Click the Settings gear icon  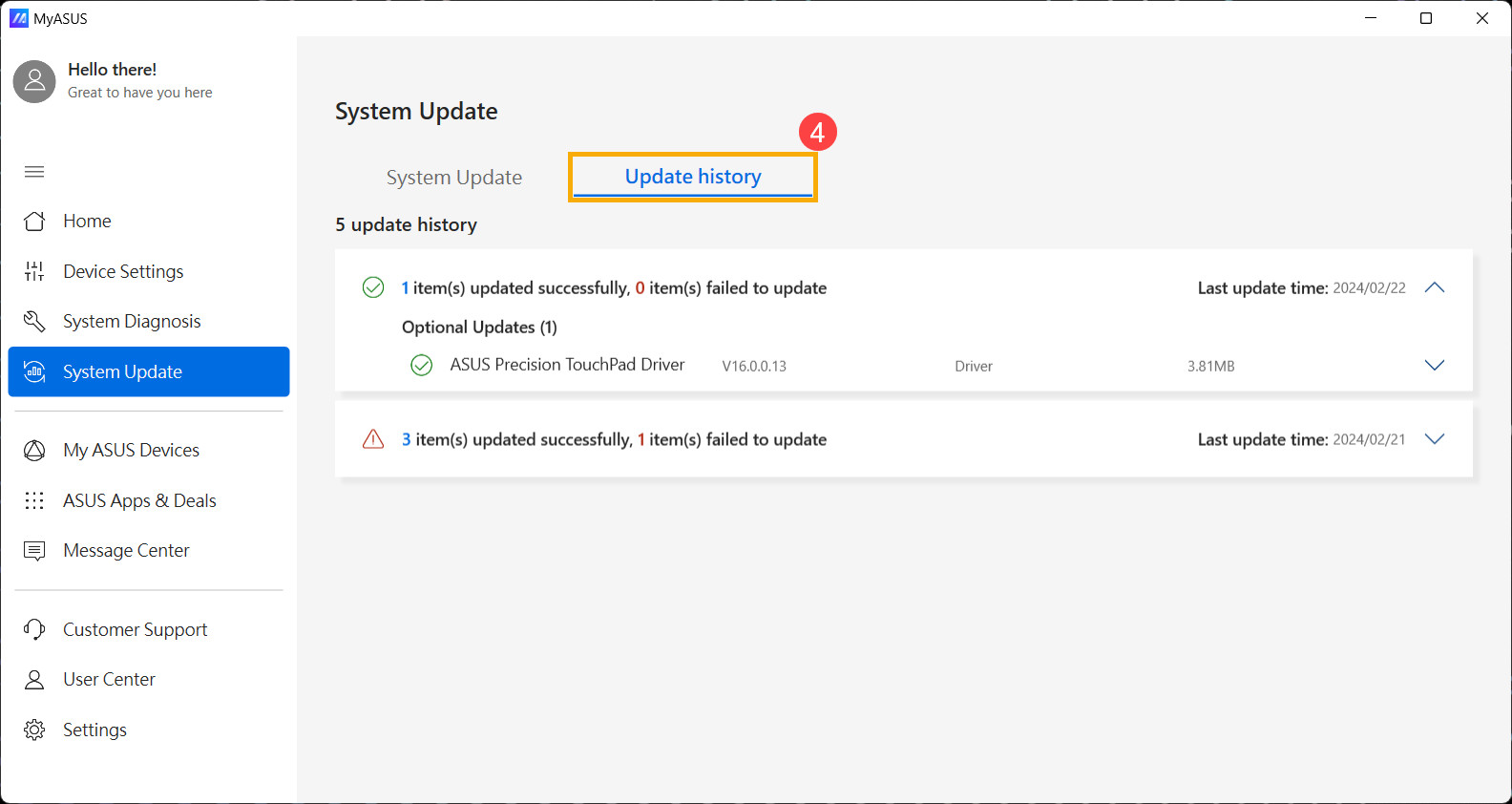point(34,730)
